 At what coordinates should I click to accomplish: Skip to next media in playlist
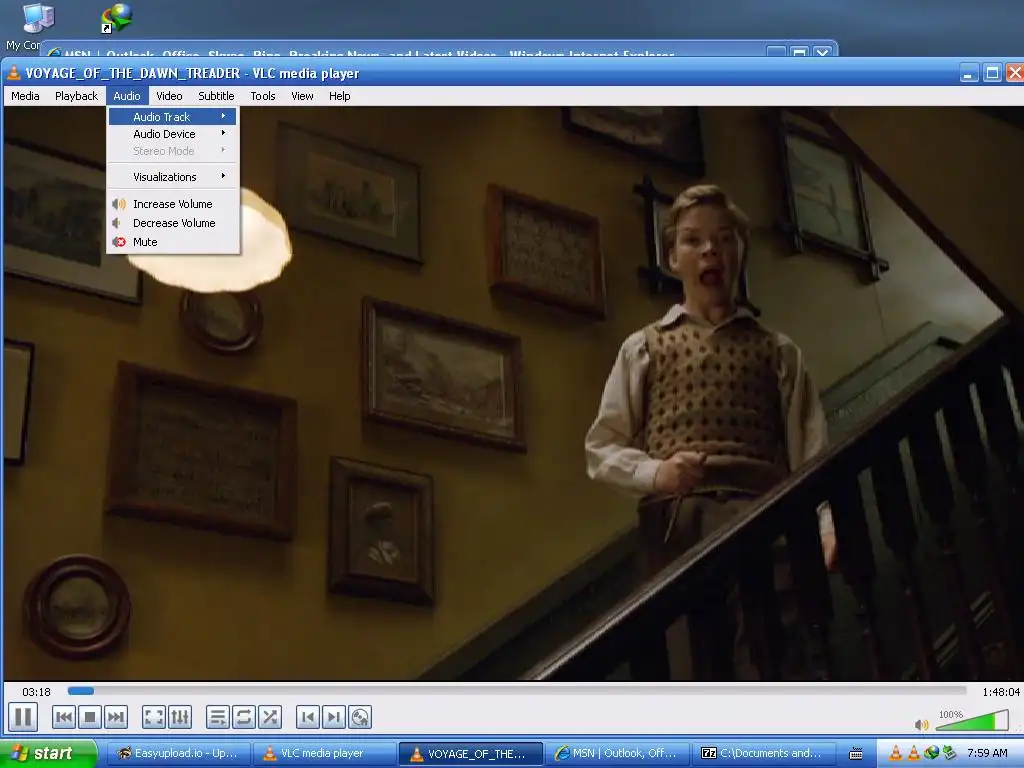pyautogui.click(x=116, y=717)
